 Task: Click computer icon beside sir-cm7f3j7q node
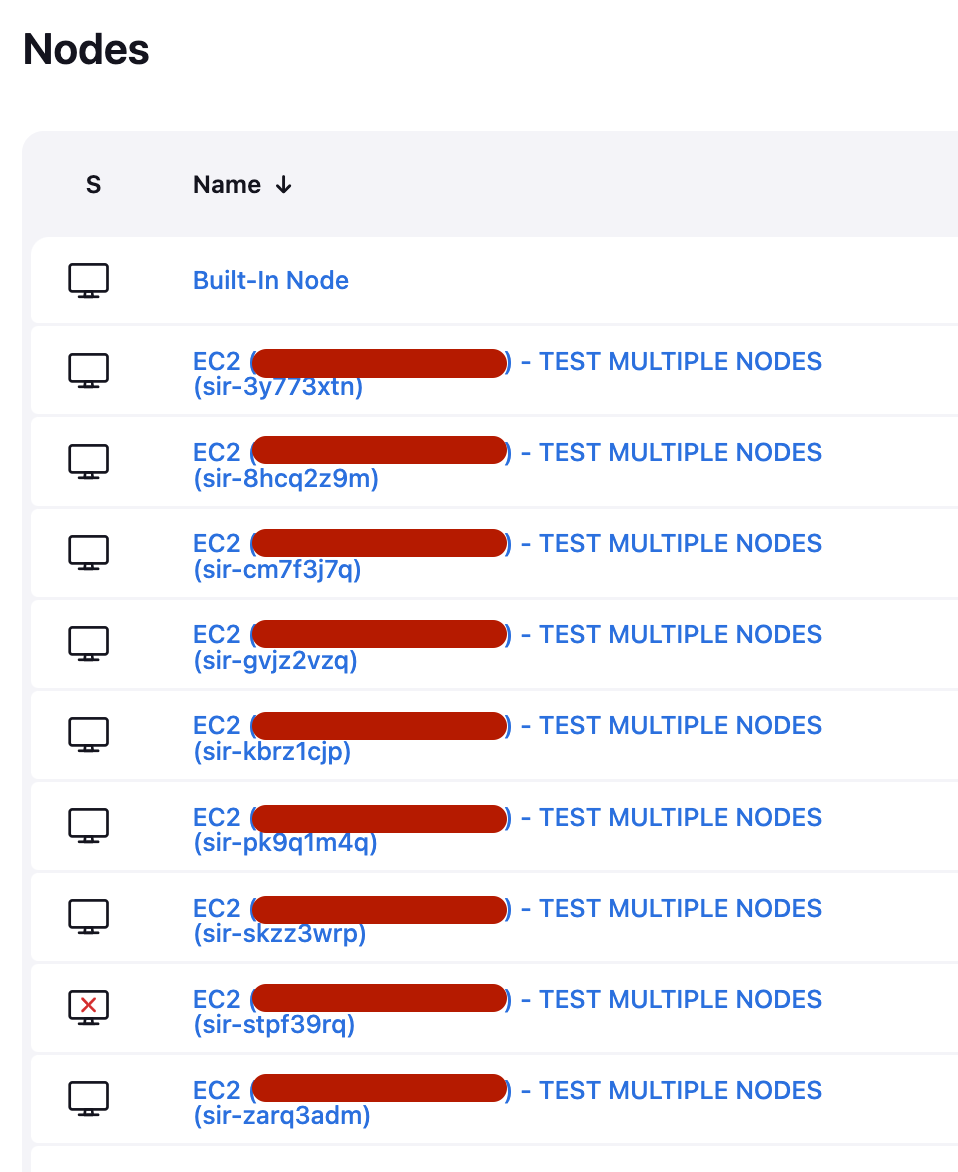[88, 553]
